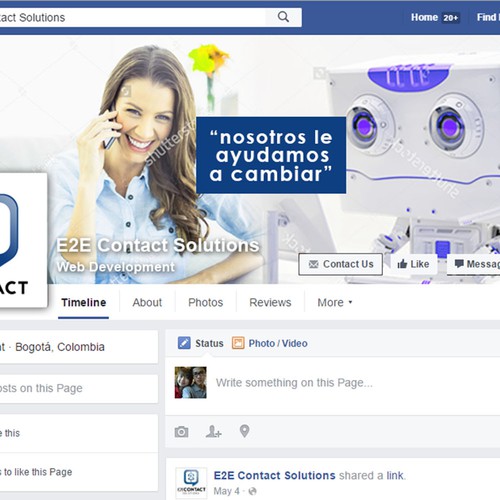The image size is (500, 500).
Task: Open the Timeline tab
Action: point(84,302)
